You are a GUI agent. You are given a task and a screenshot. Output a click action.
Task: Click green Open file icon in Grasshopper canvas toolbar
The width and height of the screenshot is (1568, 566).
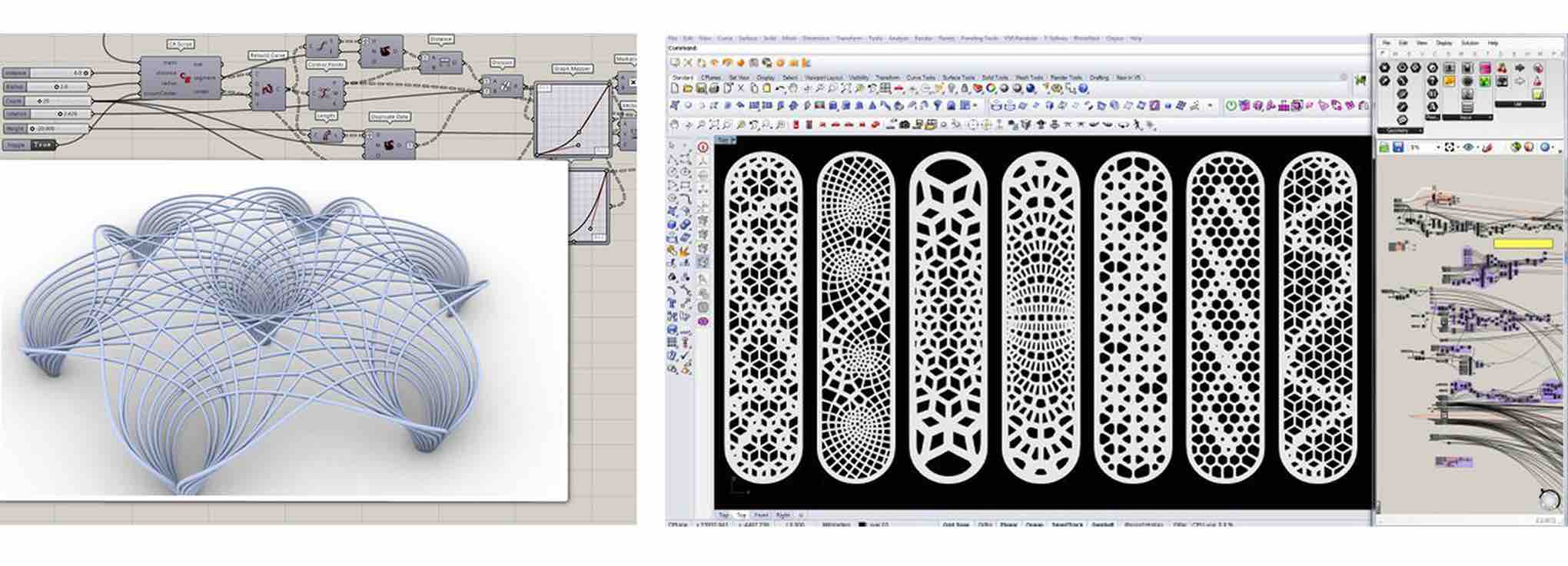point(1384,147)
